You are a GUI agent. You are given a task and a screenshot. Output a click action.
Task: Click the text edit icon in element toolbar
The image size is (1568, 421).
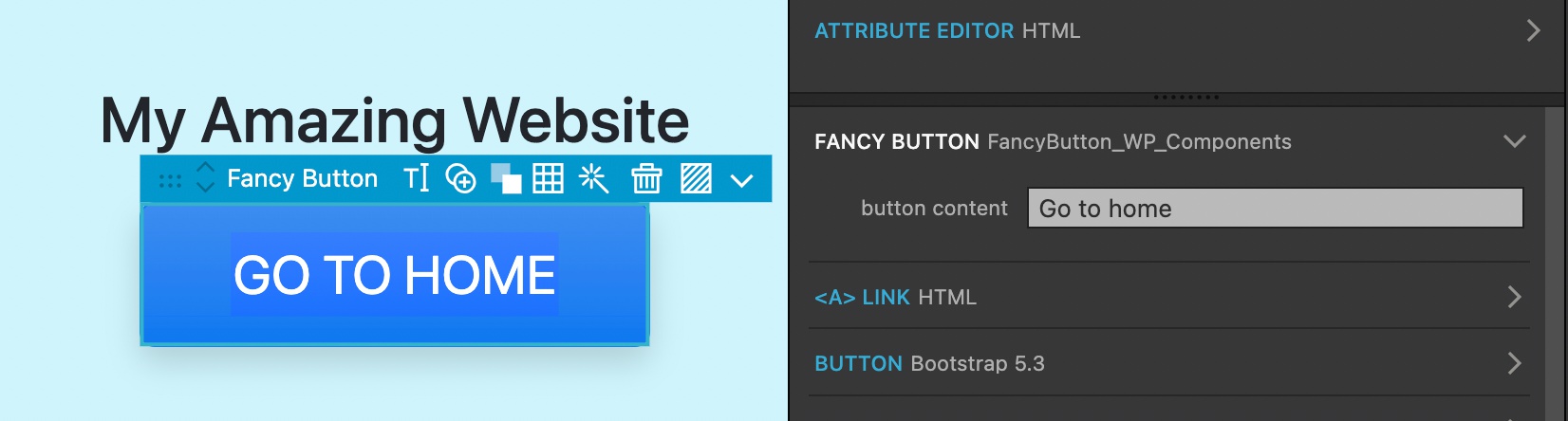[417, 178]
